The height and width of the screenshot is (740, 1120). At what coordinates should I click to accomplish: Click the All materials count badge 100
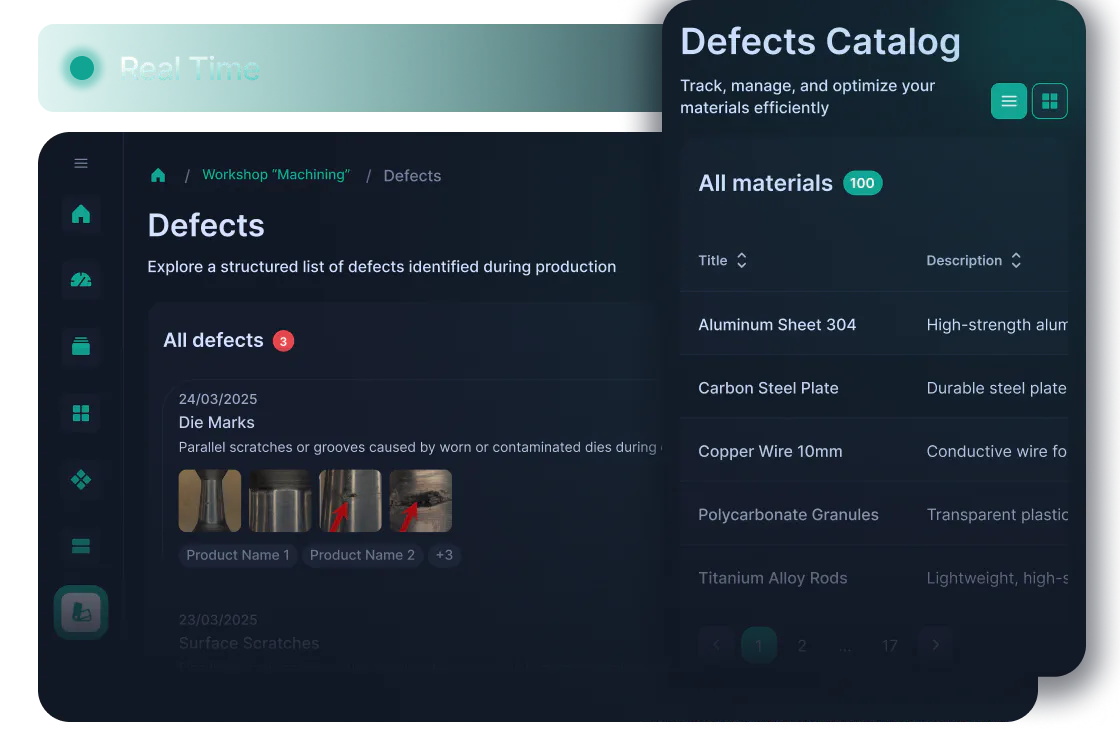862,183
